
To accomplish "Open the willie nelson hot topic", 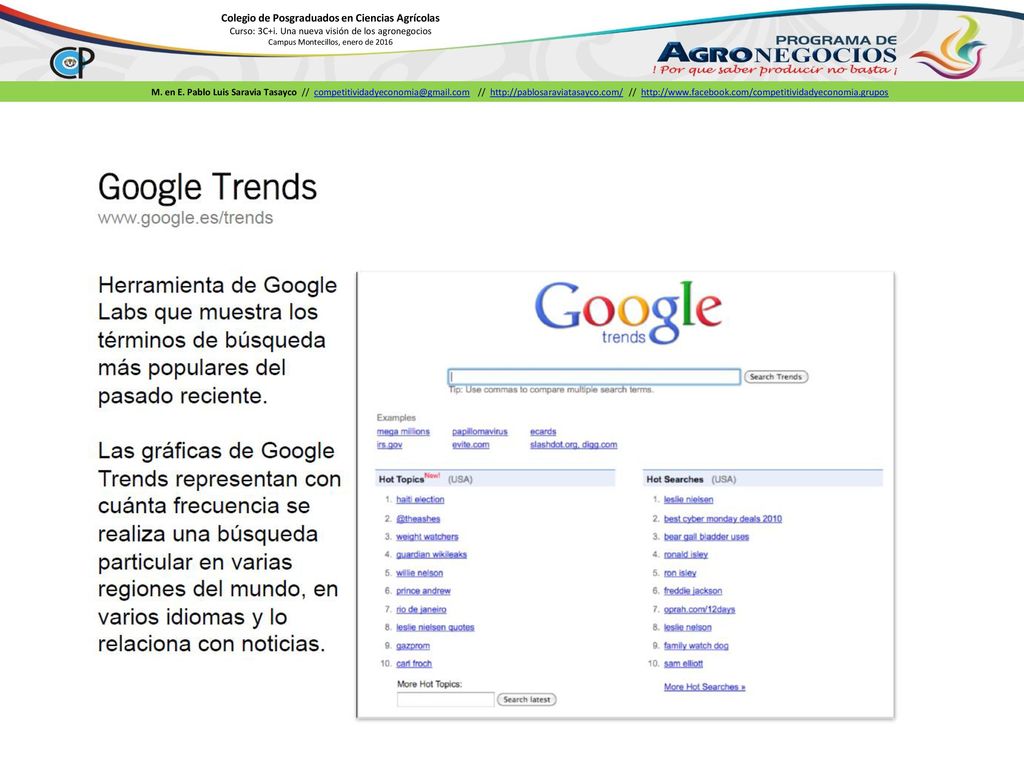I will coord(419,573).
